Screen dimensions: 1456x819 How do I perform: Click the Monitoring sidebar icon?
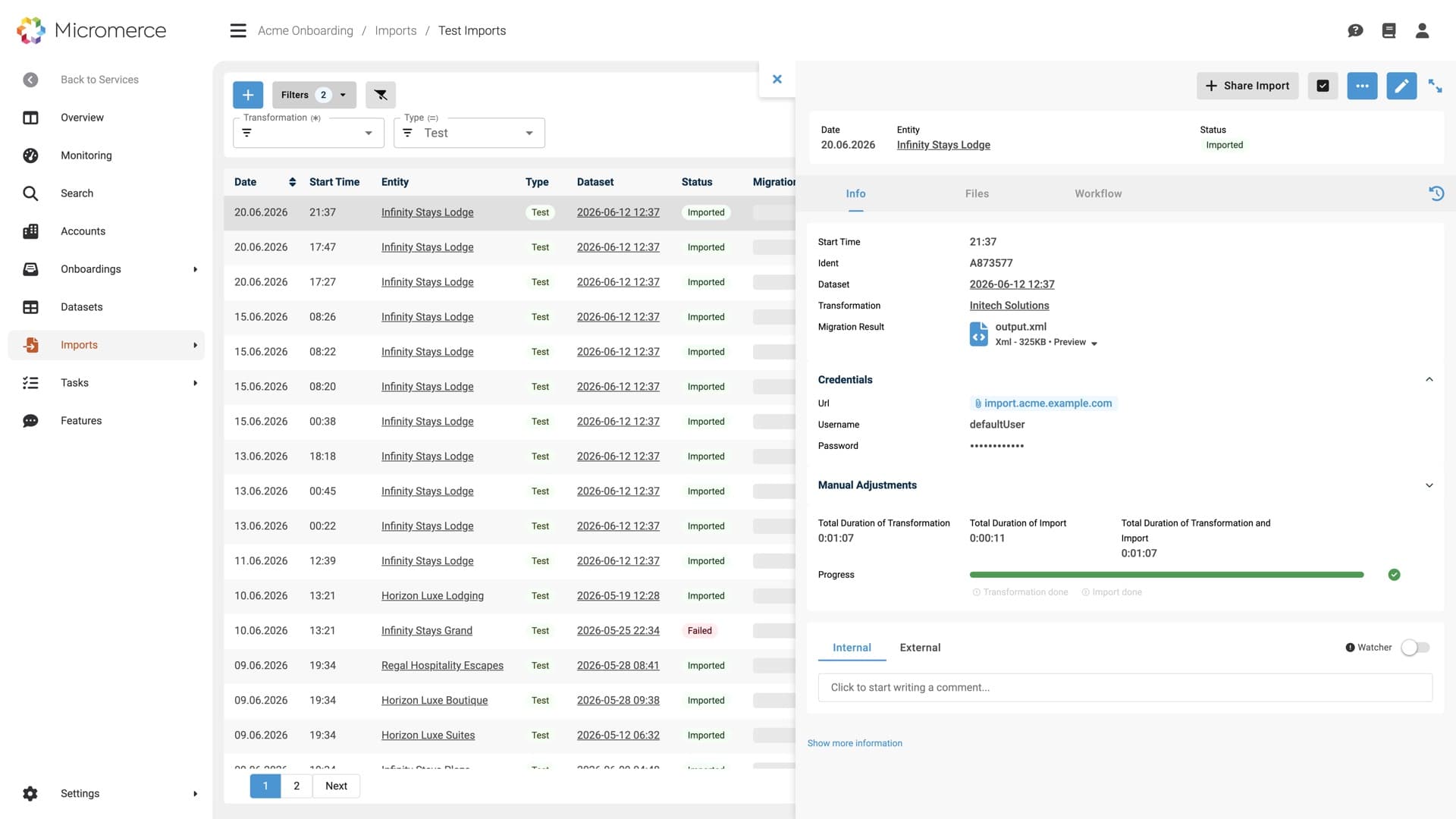(x=30, y=155)
